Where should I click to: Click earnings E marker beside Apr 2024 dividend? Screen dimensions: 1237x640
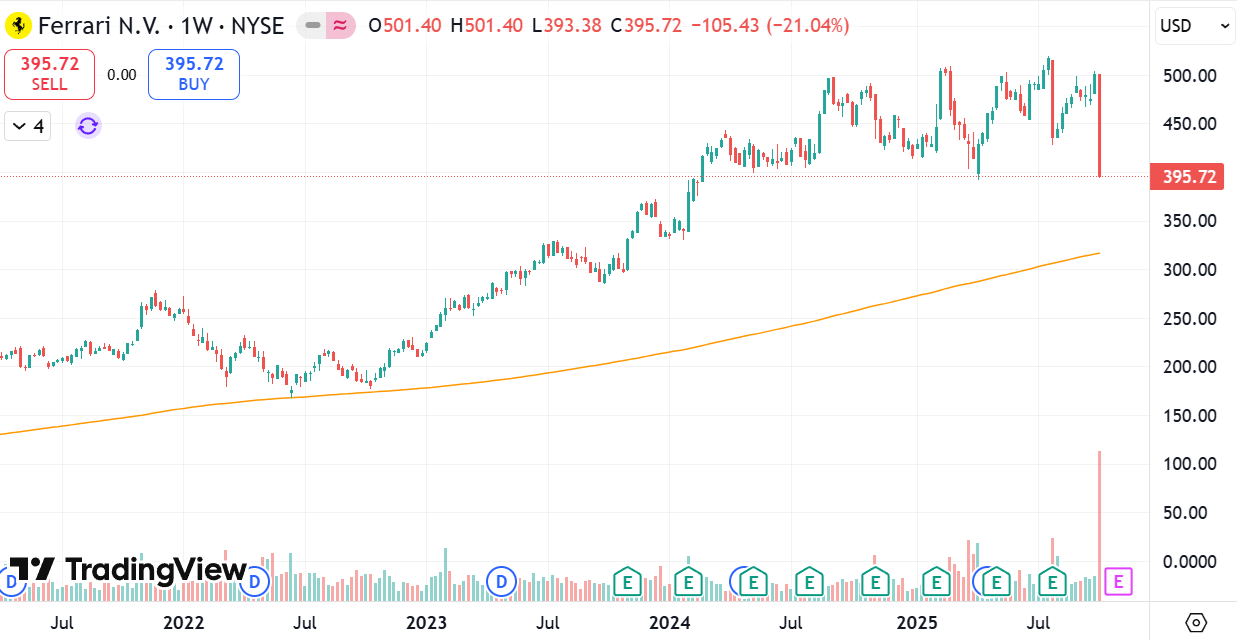[x=754, y=581]
